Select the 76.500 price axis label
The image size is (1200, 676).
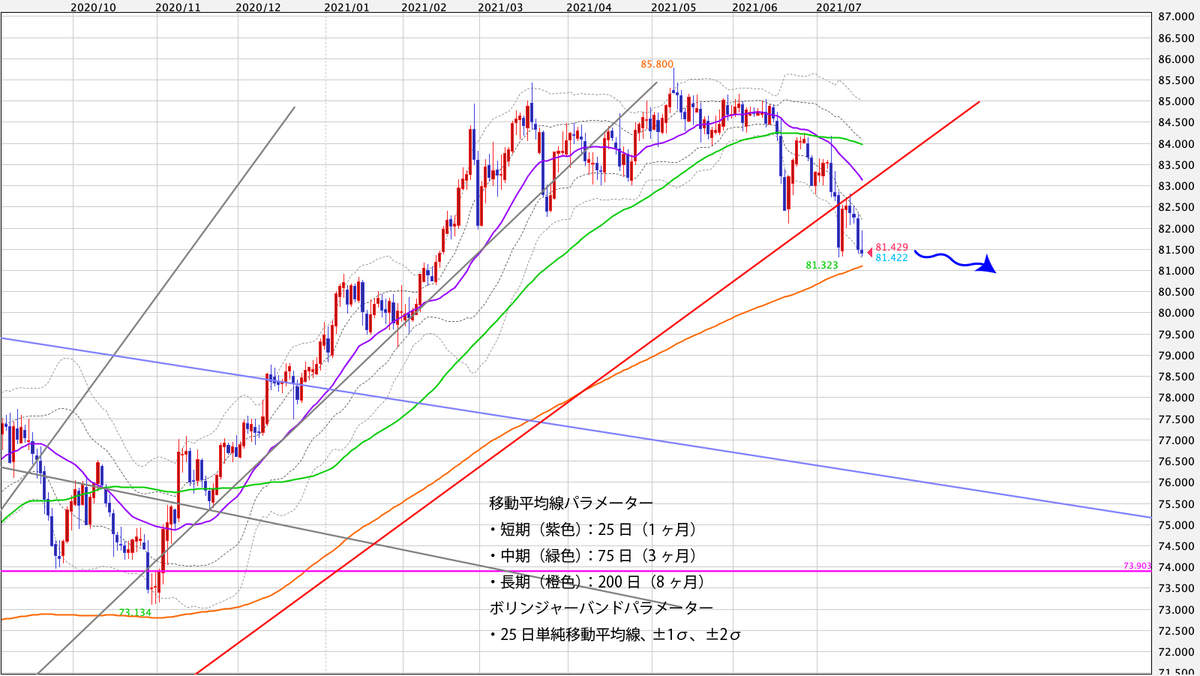click(1178, 462)
